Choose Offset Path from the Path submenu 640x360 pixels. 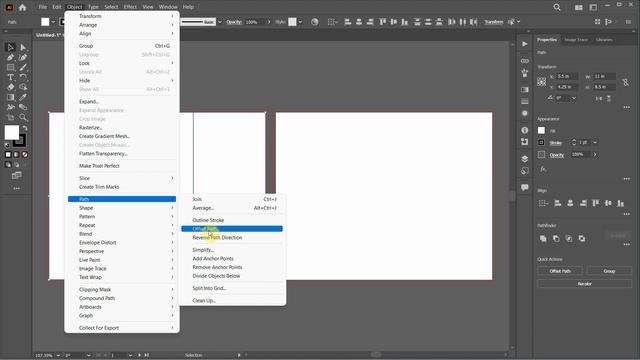(232, 229)
